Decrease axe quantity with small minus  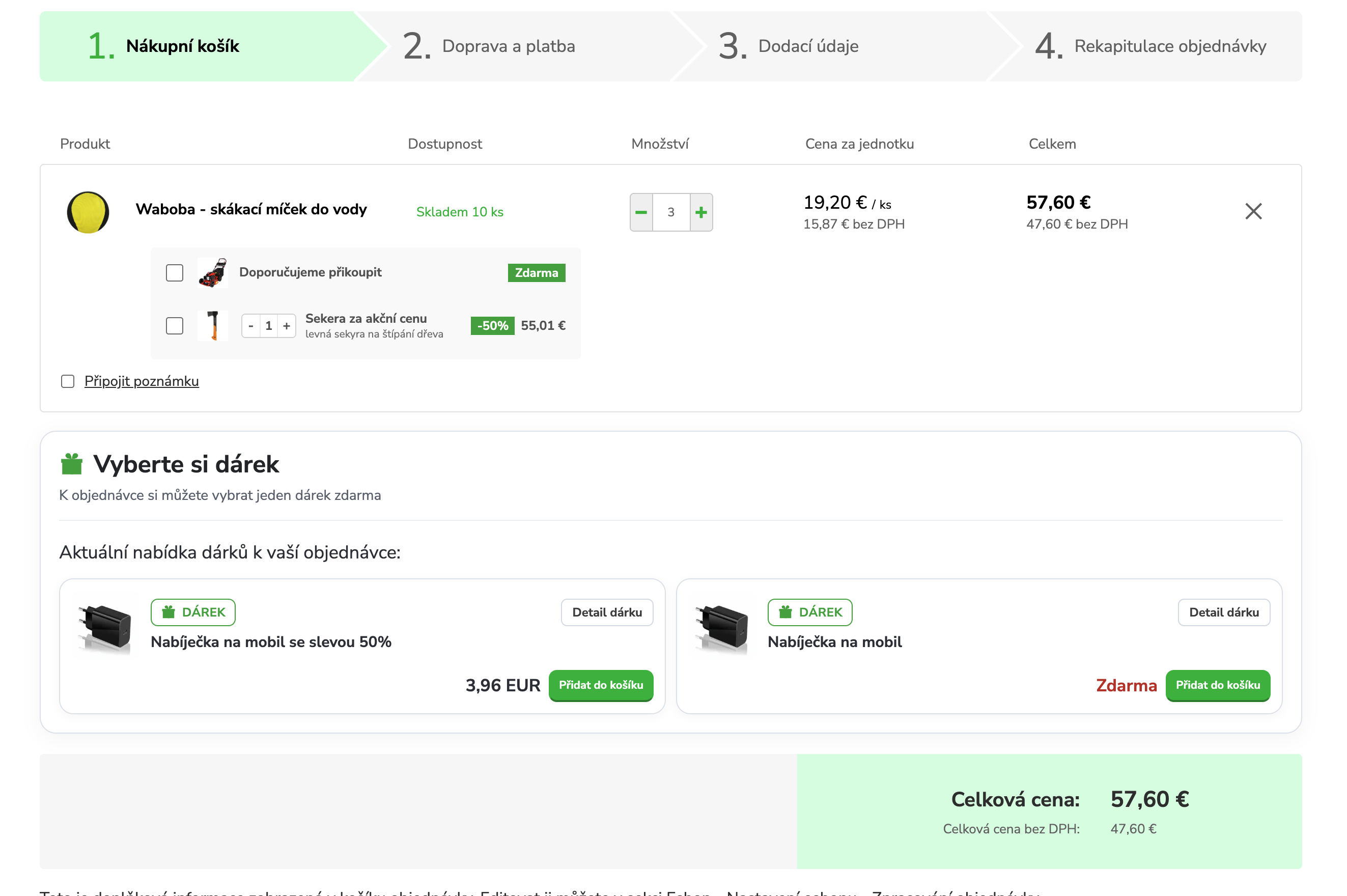click(251, 326)
